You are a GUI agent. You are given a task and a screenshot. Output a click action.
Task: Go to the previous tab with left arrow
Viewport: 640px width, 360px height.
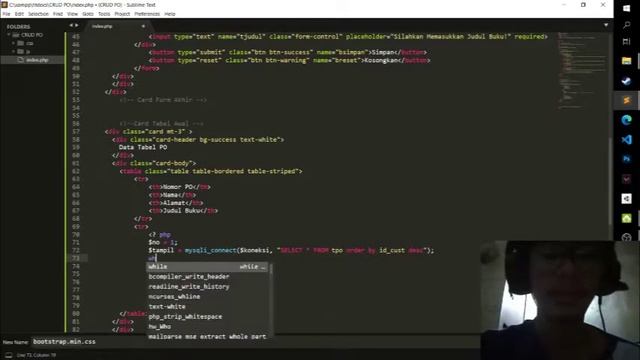coord(71,25)
